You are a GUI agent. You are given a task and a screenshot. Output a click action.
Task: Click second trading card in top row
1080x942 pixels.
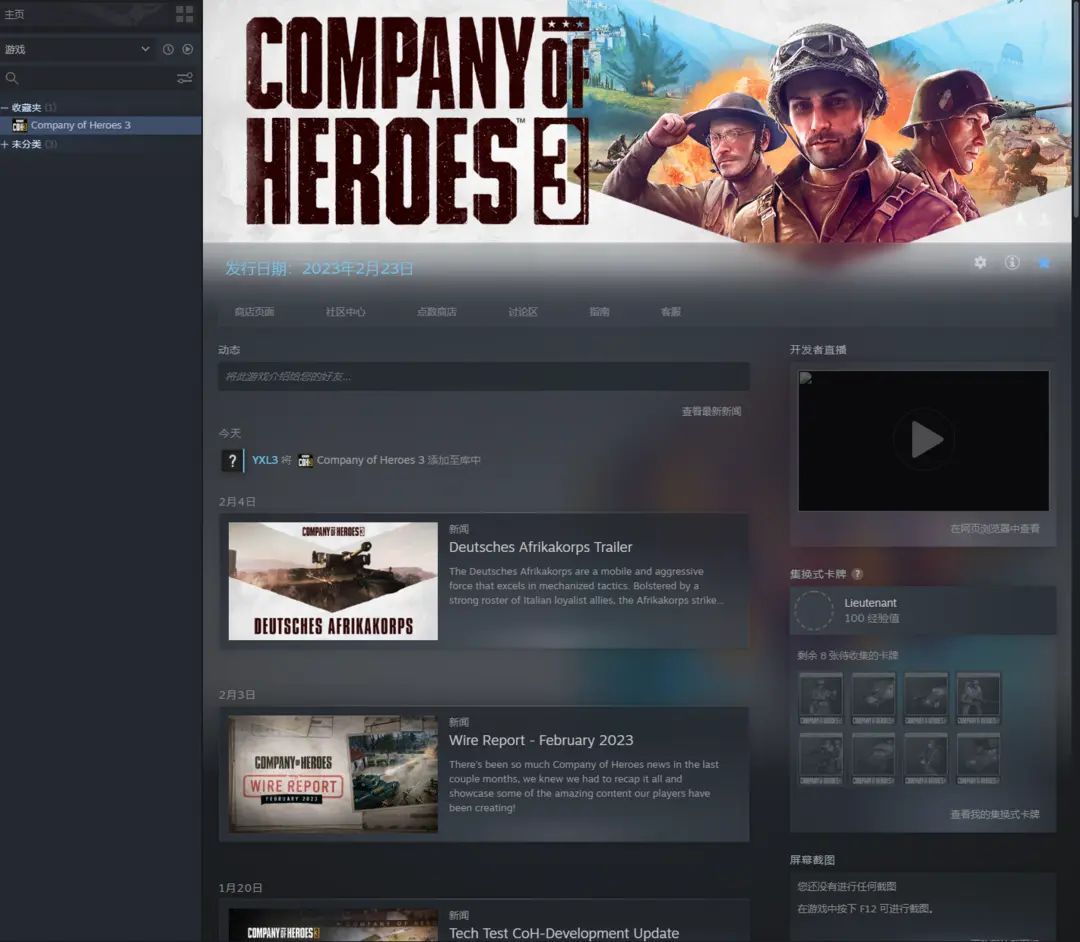pos(873,698)
